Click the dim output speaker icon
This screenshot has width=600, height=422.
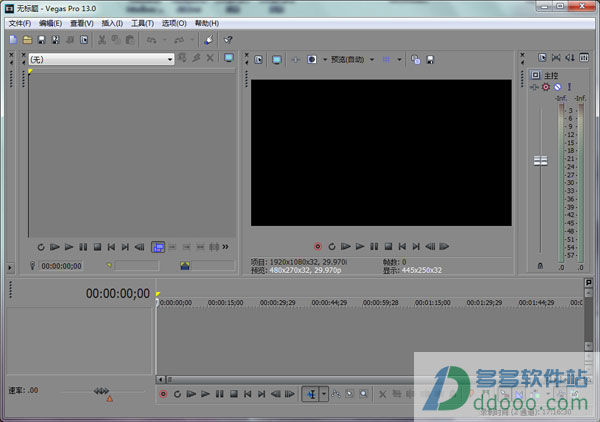(570, 58)
